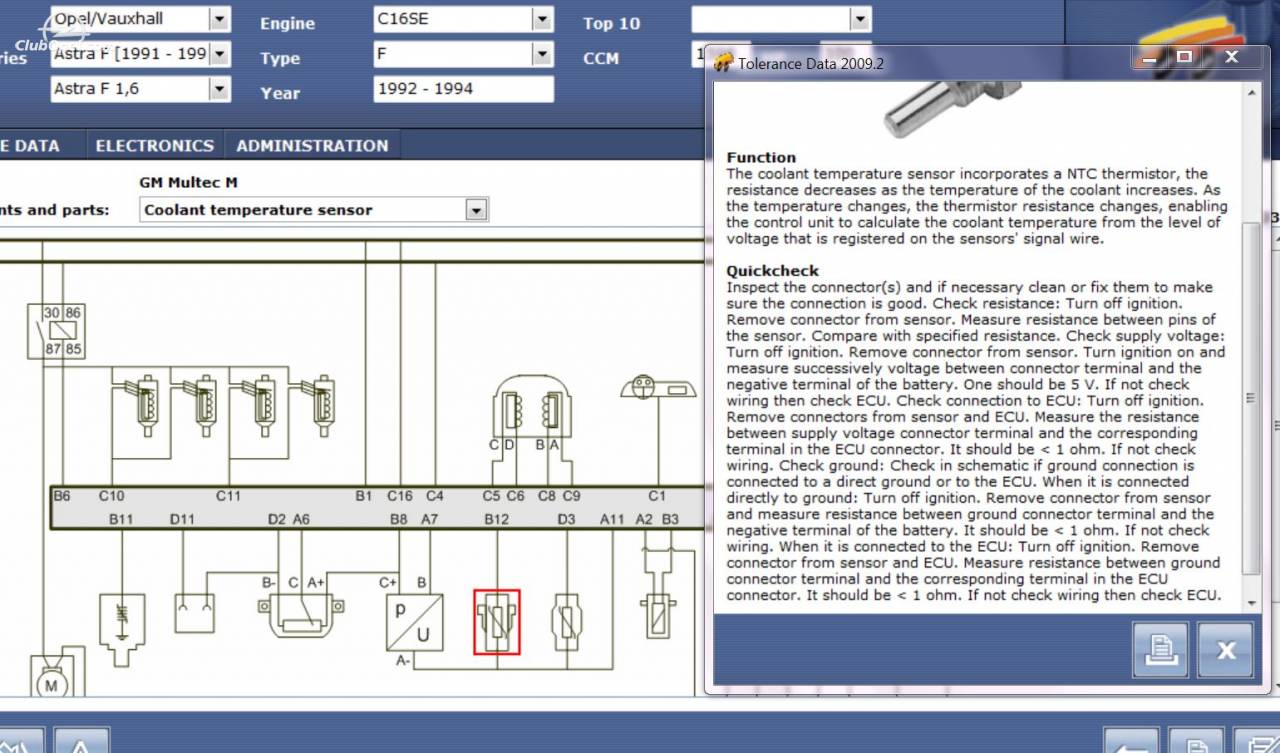1280x753 pixels.
Task: Click pin label C1 on the ECU
Action: click(x=657, y=495)
